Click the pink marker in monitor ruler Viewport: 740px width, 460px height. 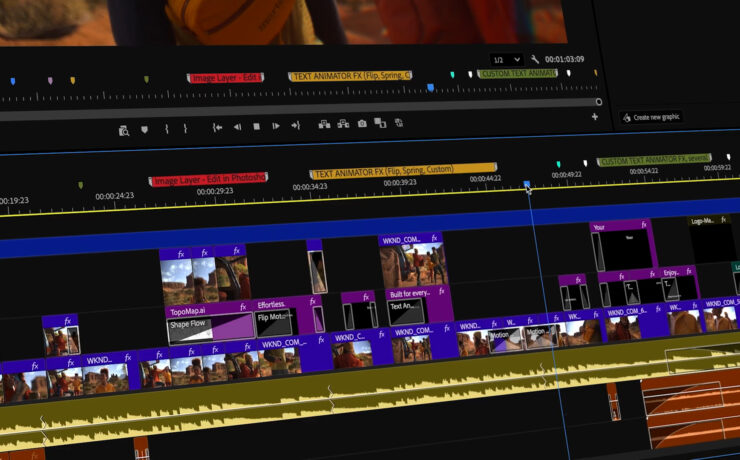pos(50,81)
